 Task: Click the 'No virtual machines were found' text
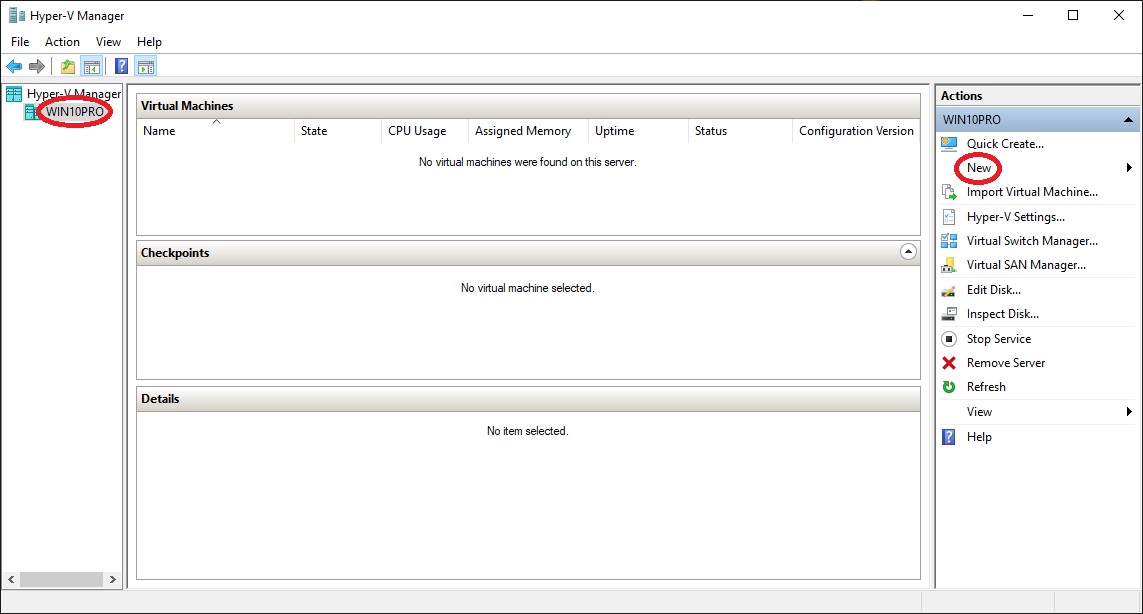coord(528,162)
